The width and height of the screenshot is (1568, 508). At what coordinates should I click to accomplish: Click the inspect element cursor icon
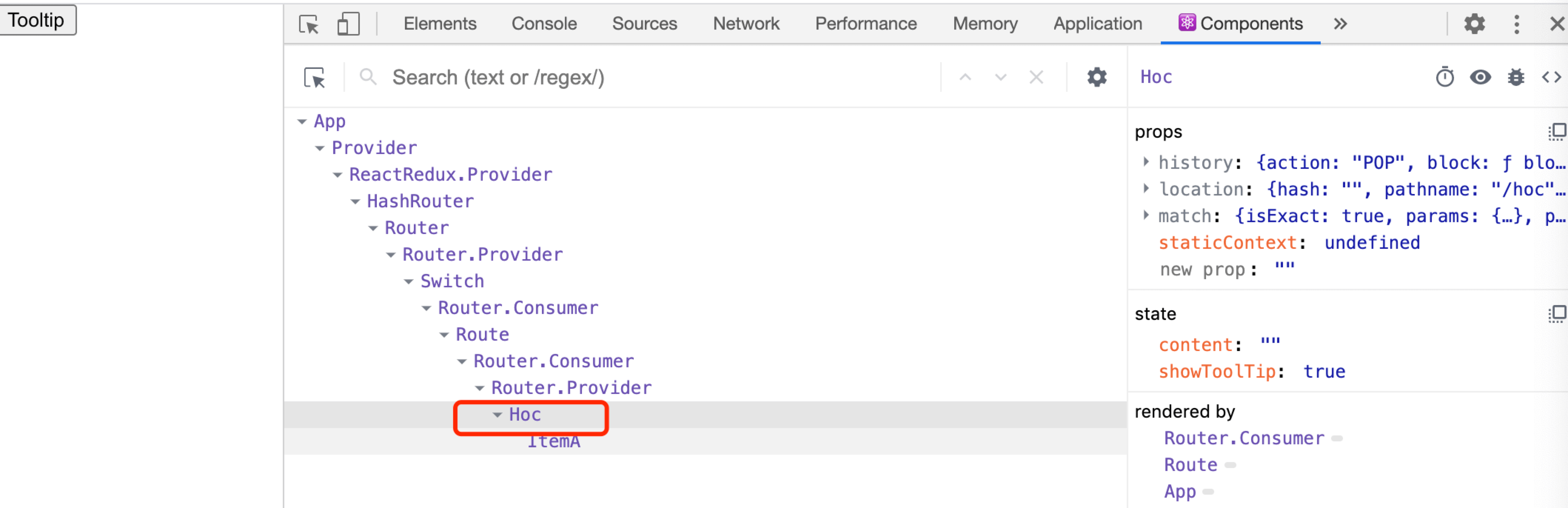pyautogui.click(x=309, y=24)
